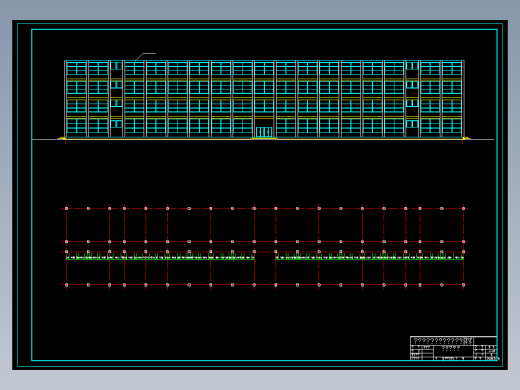This screenshot has width=520, height=390.
Task: Click the narrow stairwell window on top floor, right side
Action: [x=412, y=66]
